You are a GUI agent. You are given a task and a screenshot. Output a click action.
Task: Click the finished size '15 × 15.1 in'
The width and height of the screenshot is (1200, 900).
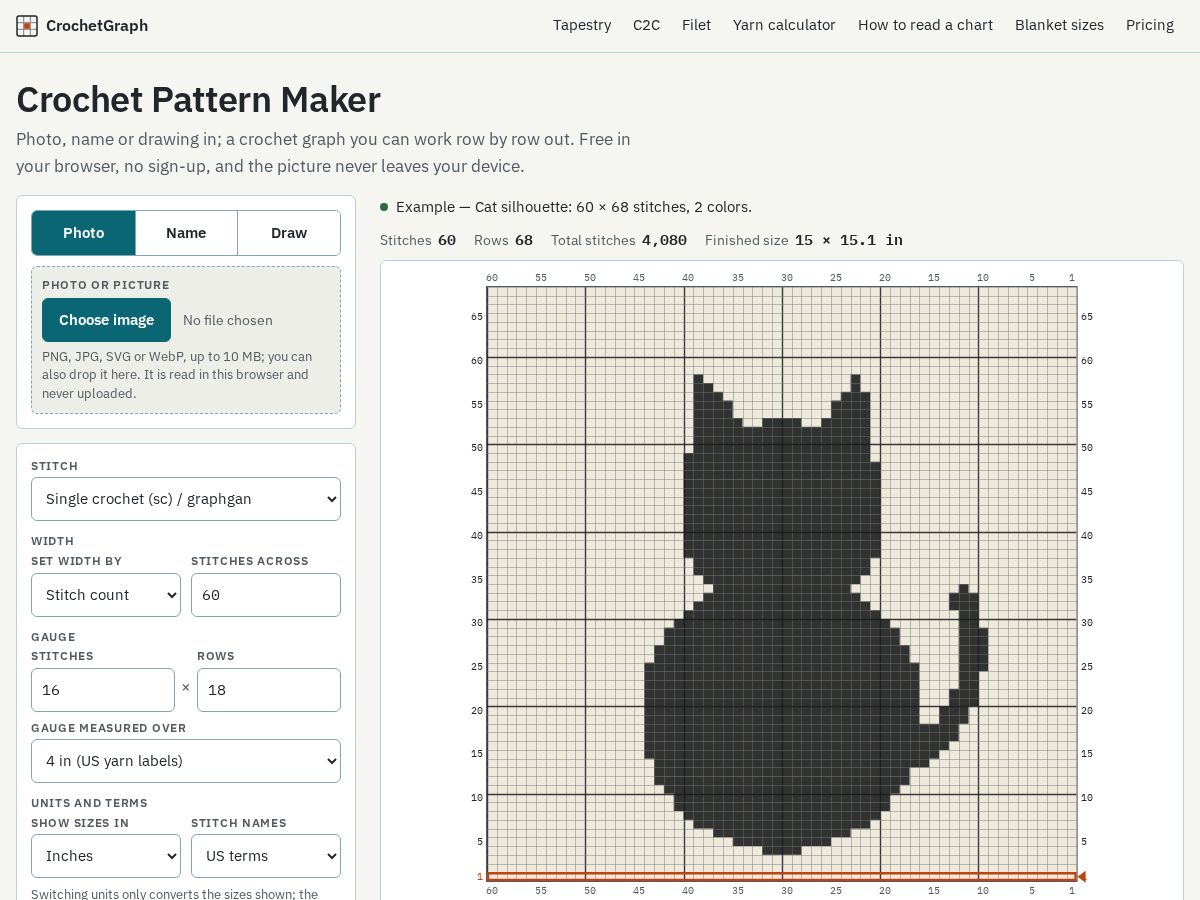849,240
